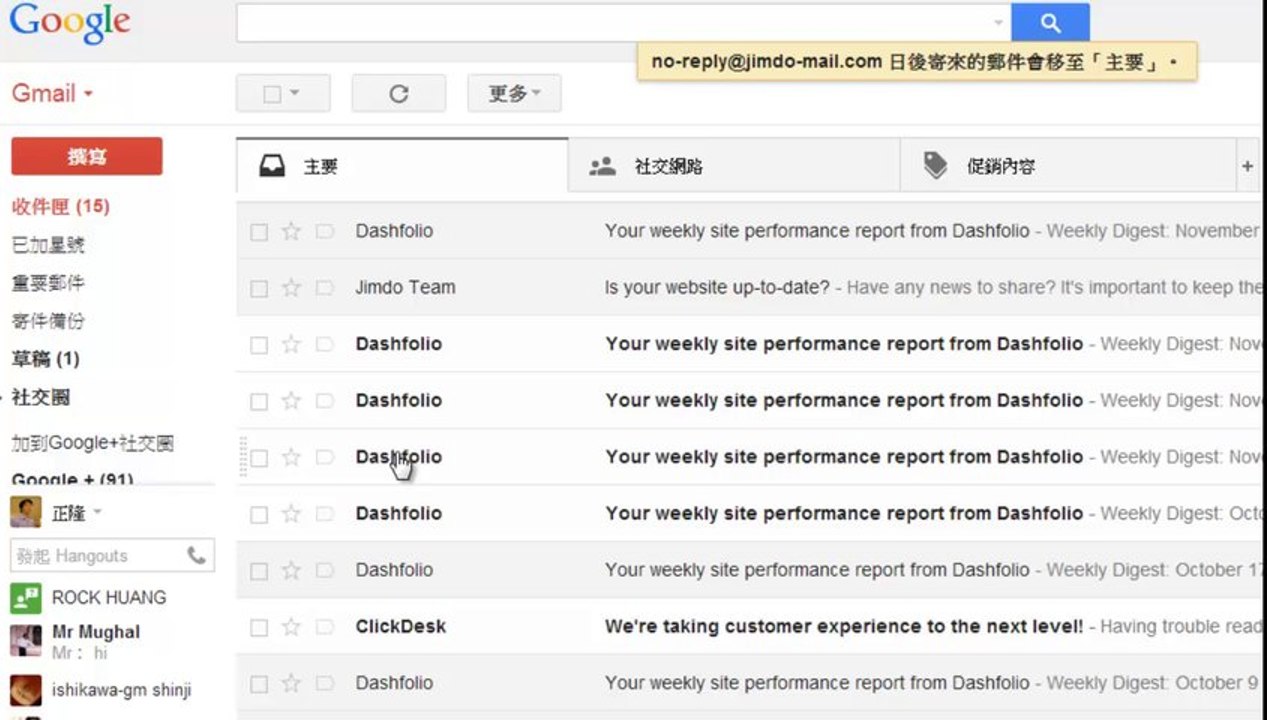Open the Gmail product switcher dropdown

(52, 93)
